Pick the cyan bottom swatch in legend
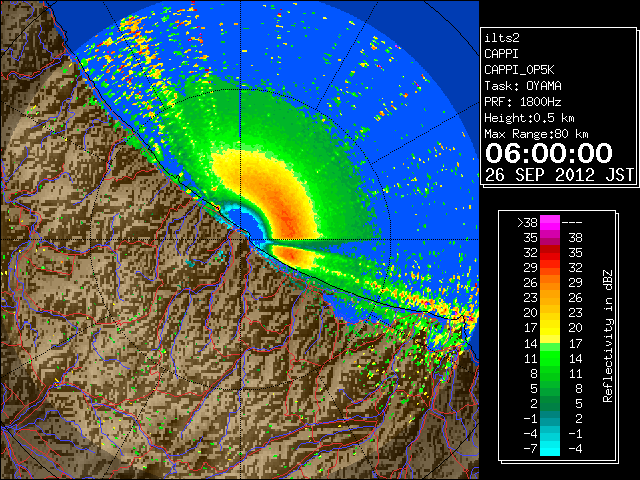The image size is (640, 480). [x=550, y=448]
